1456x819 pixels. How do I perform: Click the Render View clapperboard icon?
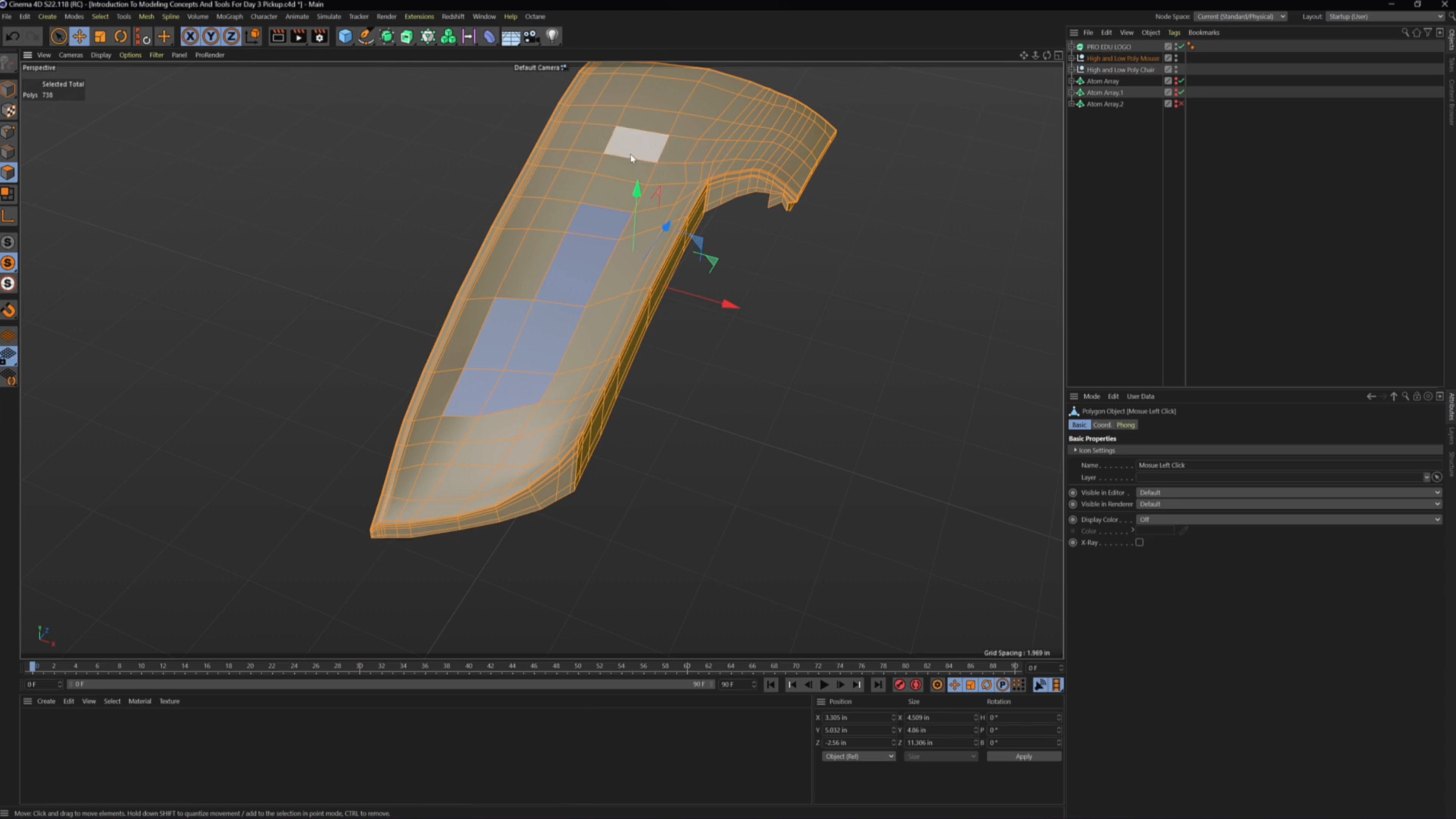pos(278,37)
